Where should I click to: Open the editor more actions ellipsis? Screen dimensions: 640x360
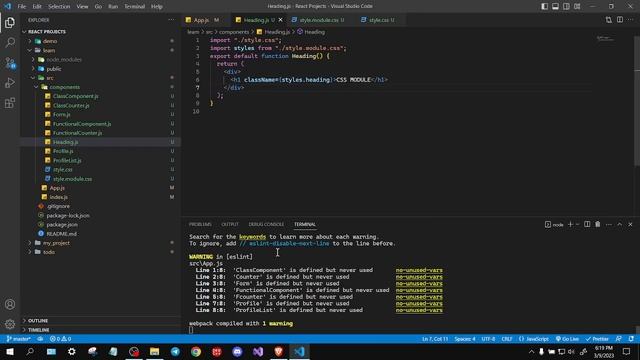point(631,20)
